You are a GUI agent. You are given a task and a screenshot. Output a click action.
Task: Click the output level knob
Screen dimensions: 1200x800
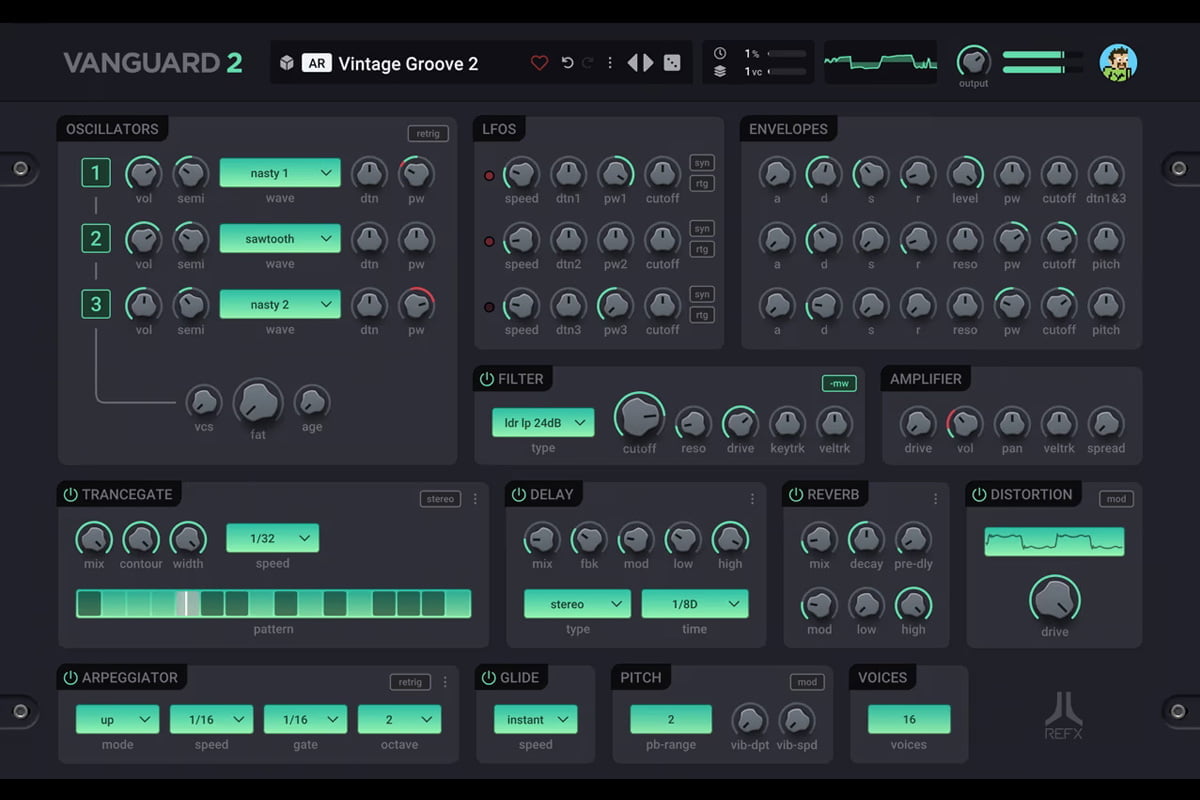[973, 62]
